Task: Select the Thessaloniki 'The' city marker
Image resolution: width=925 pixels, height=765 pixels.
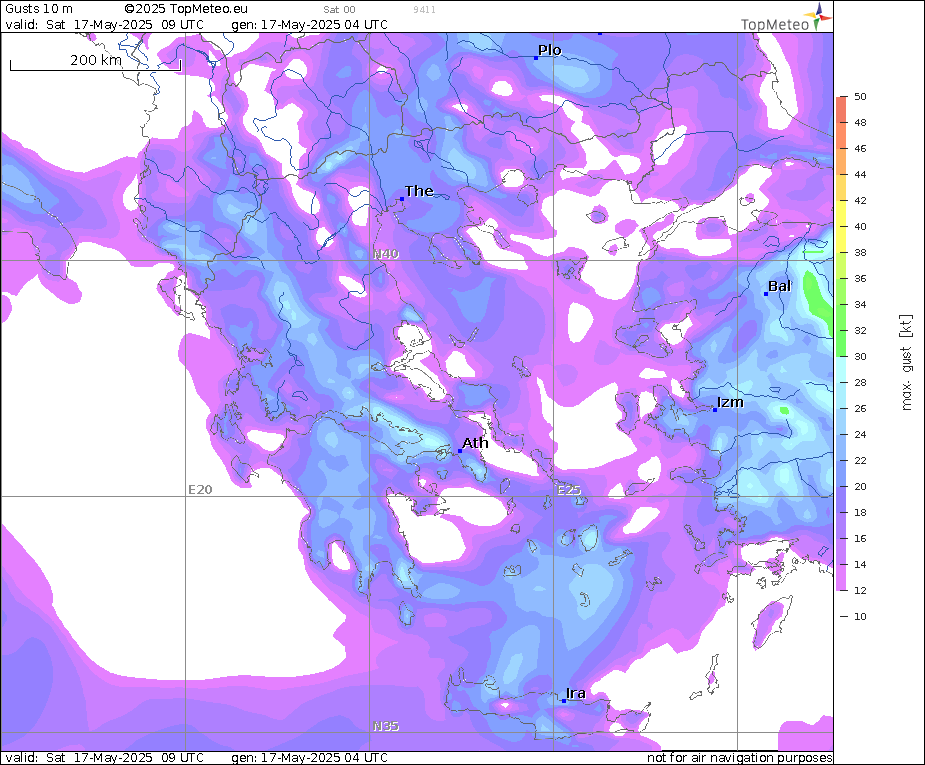Action: pos(402,199)
